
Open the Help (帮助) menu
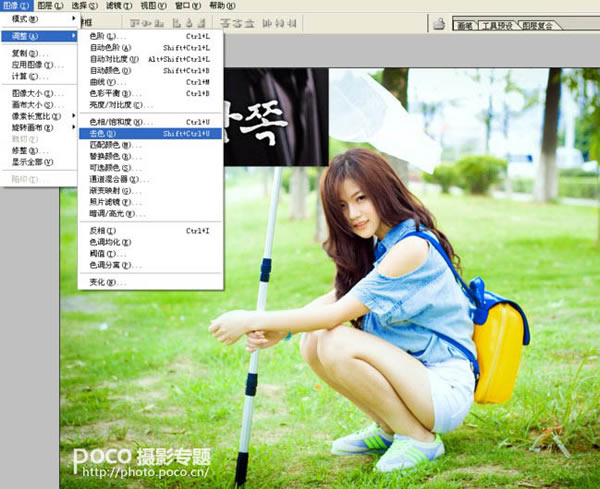click(x=223, y=6)
